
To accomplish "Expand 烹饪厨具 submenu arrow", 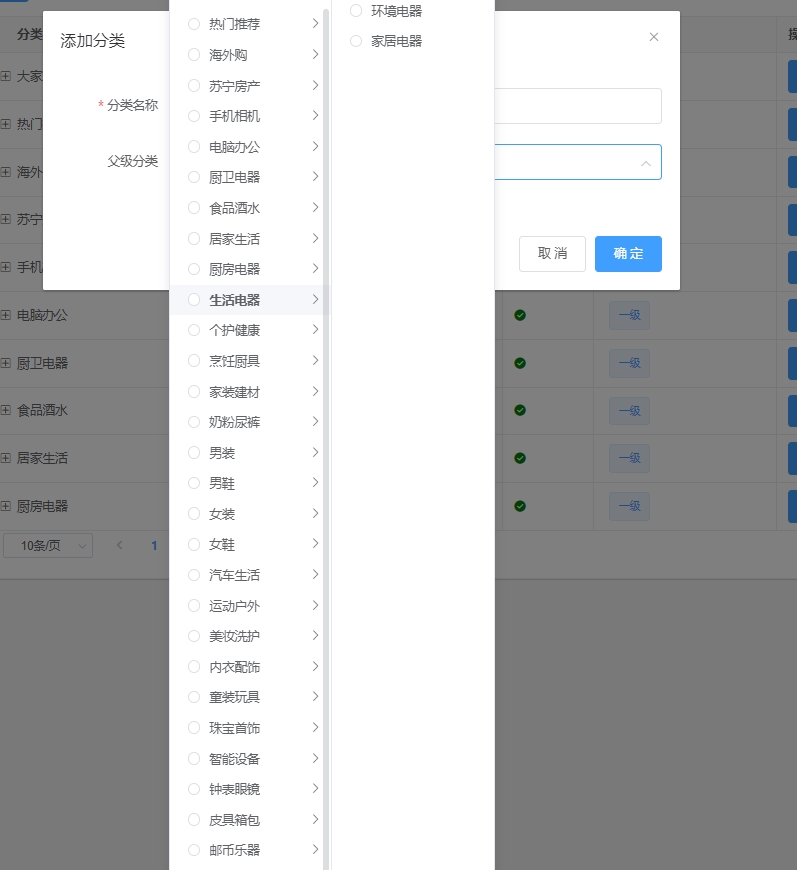I will click(x=315, y=361).
